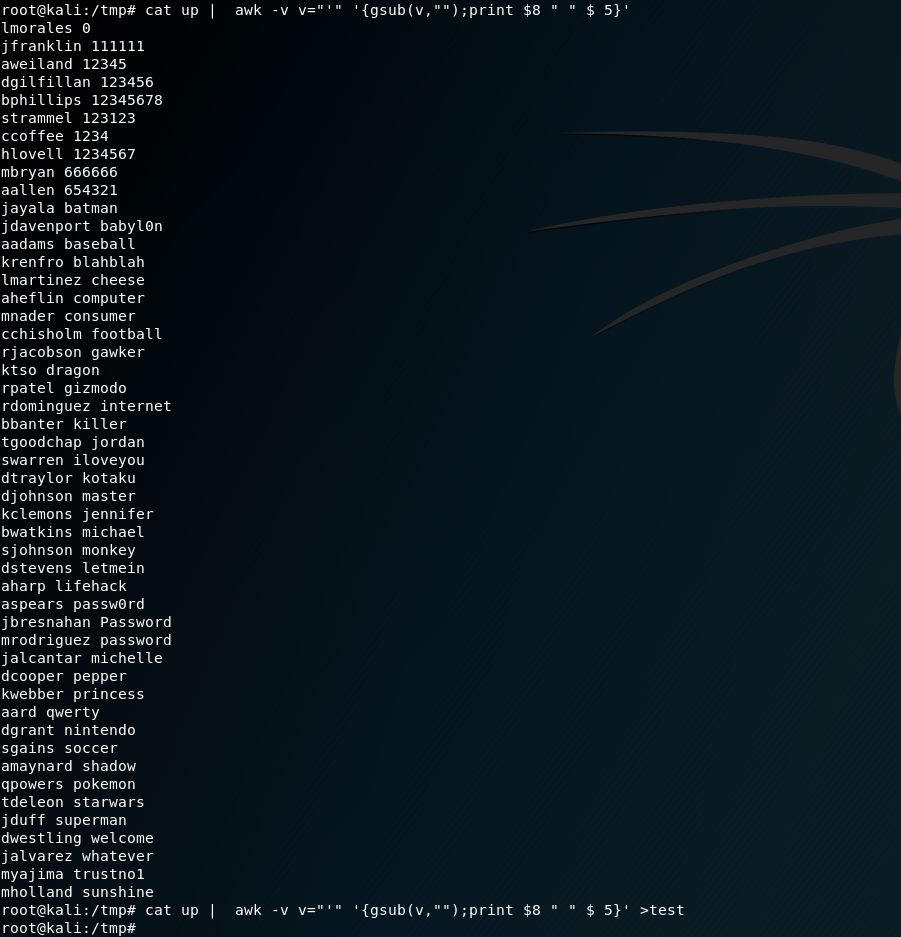Select the "mbryan 666666" row
The image size is (901, 937).
(x=60, y=172)
